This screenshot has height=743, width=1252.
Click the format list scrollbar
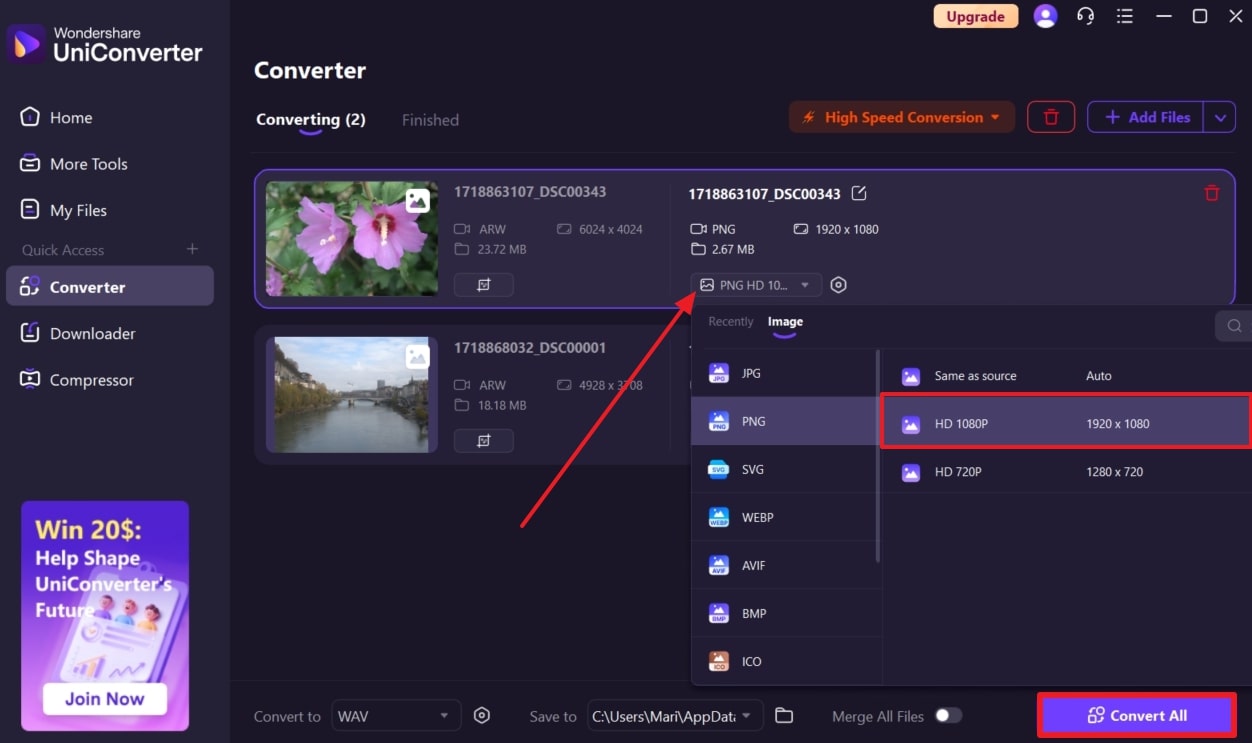[x=878, y=455]
